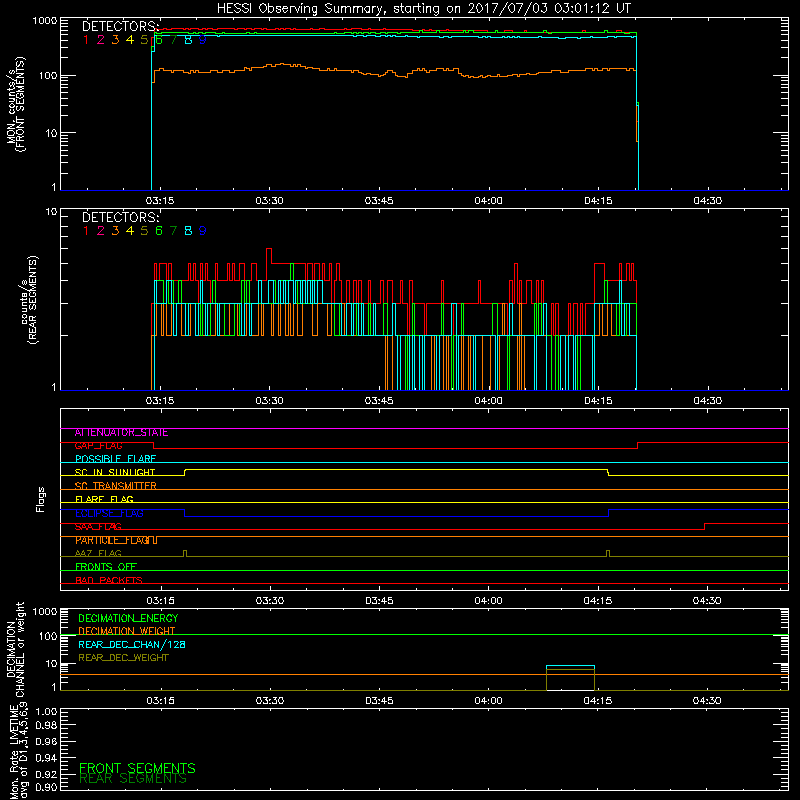Screen dimensions: 800x800
Task: Click the DECIMATION_WEIGHT legend label
Action: tap(127, 632)
